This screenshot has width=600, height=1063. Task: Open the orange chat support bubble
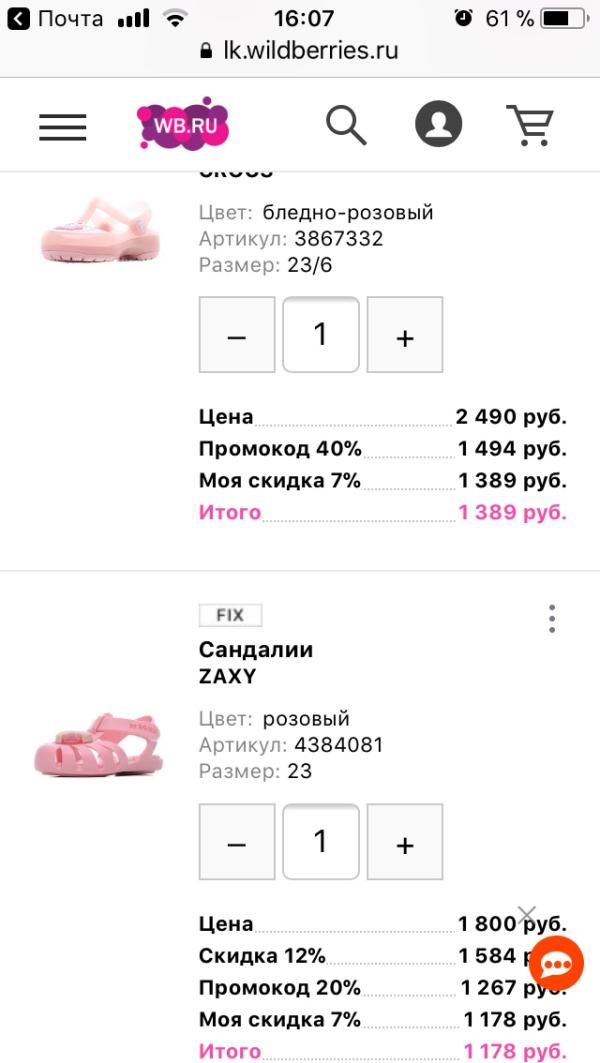(x=556, y=965)
